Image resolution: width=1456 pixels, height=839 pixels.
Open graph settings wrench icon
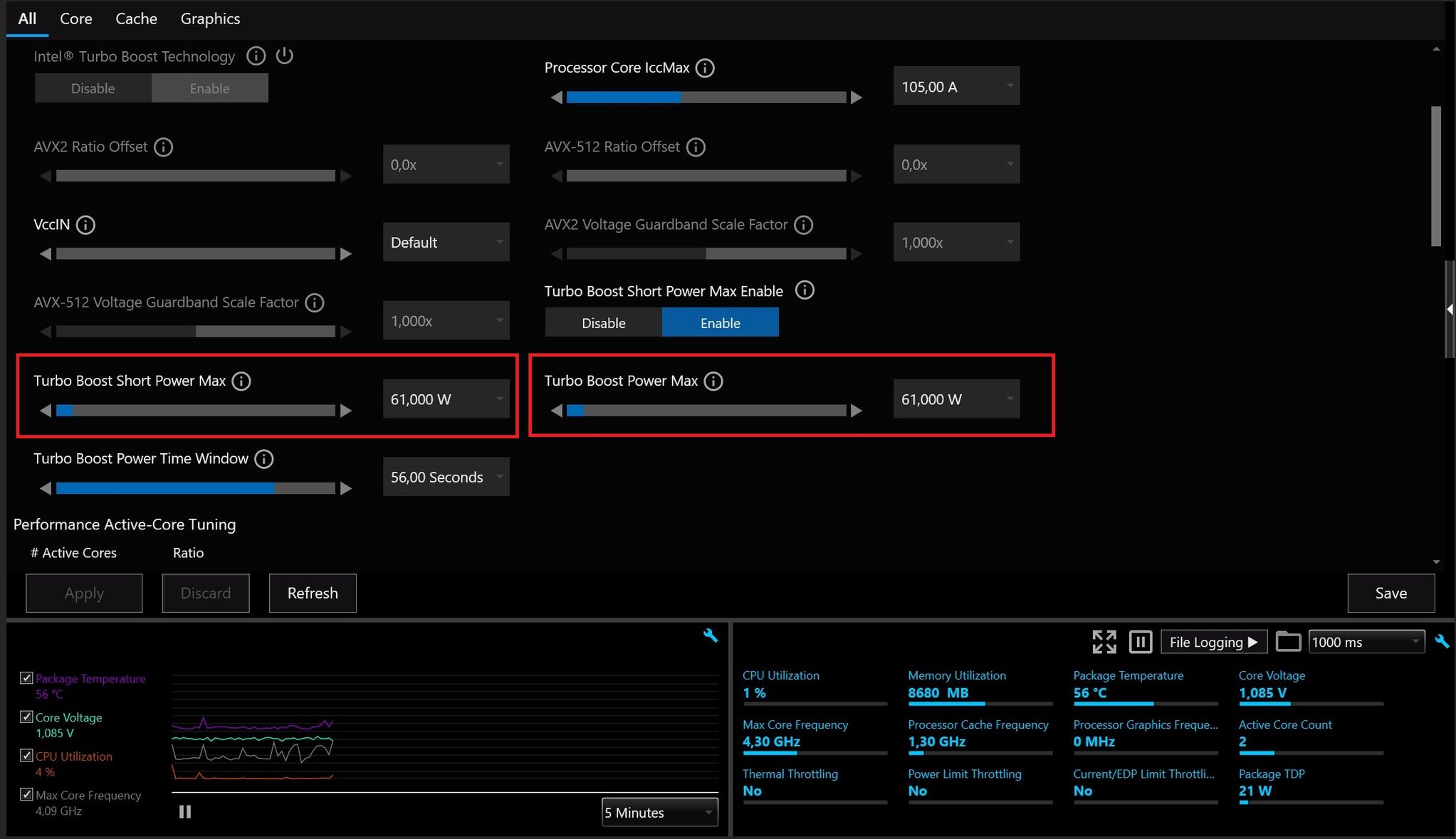(x=710, y=635)
